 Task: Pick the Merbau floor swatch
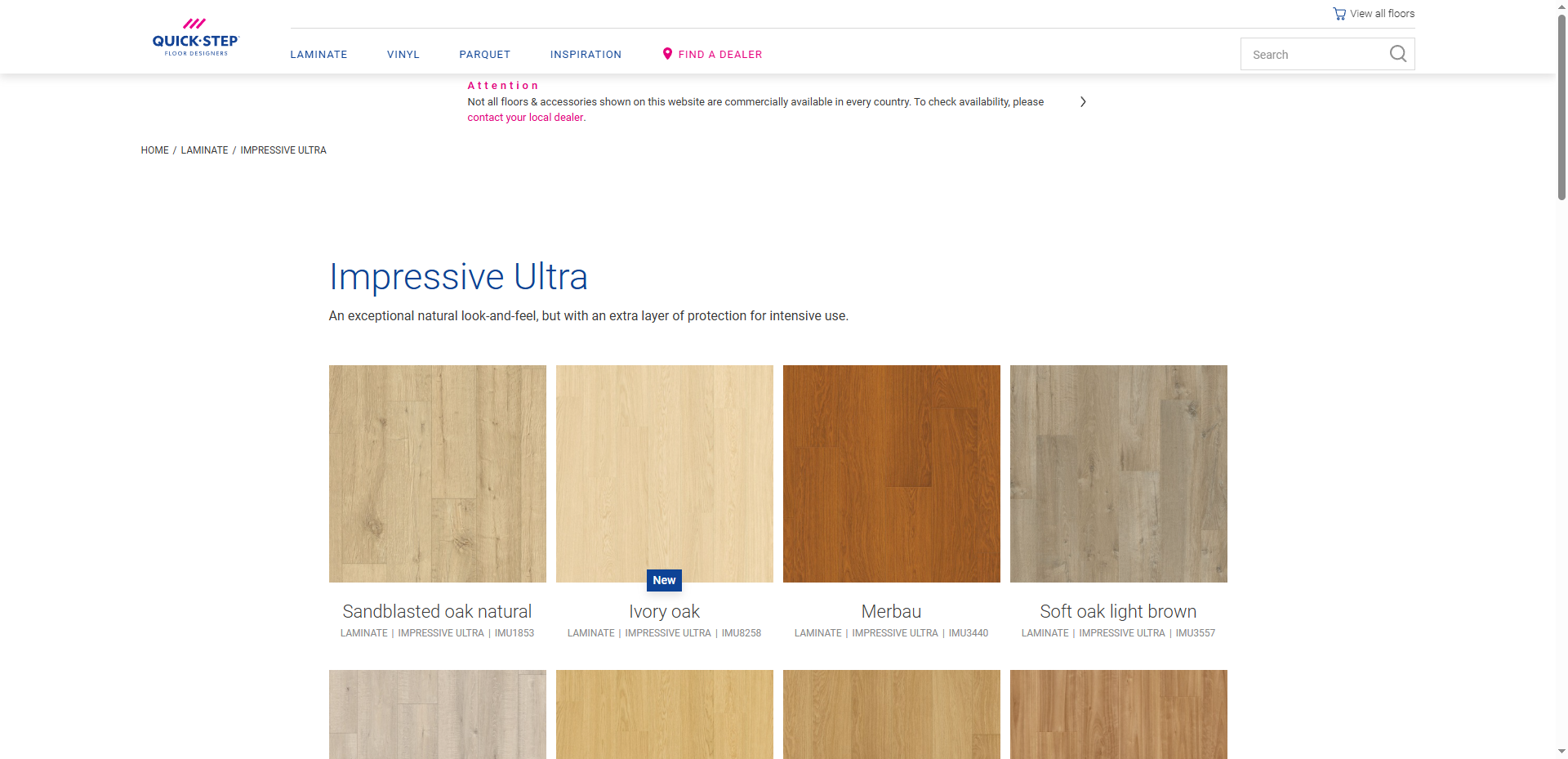click(891, 474)
